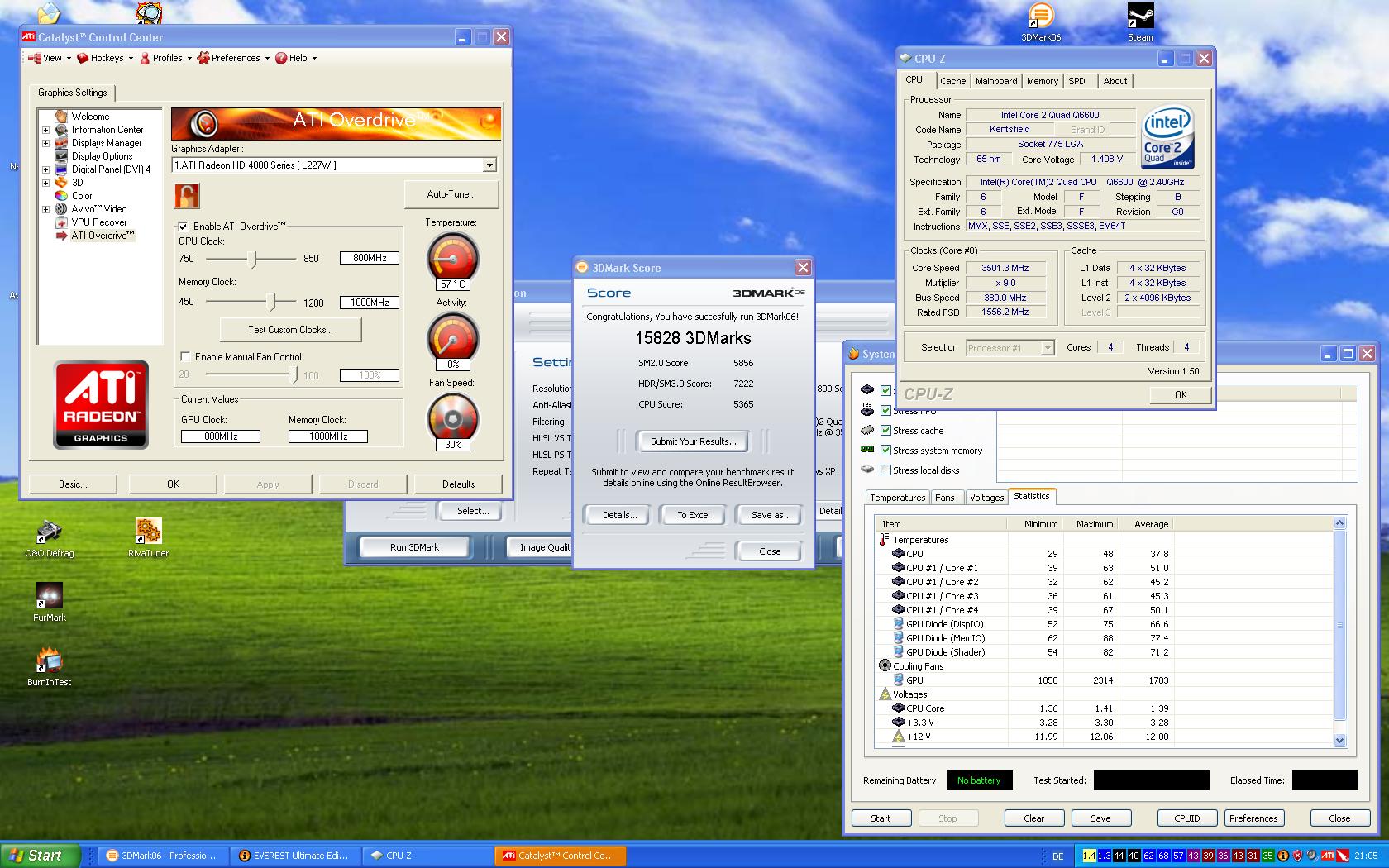Screen dimensions: 1389x868
Task: Click the Auto-Tune... button
Action: point(451,194)
